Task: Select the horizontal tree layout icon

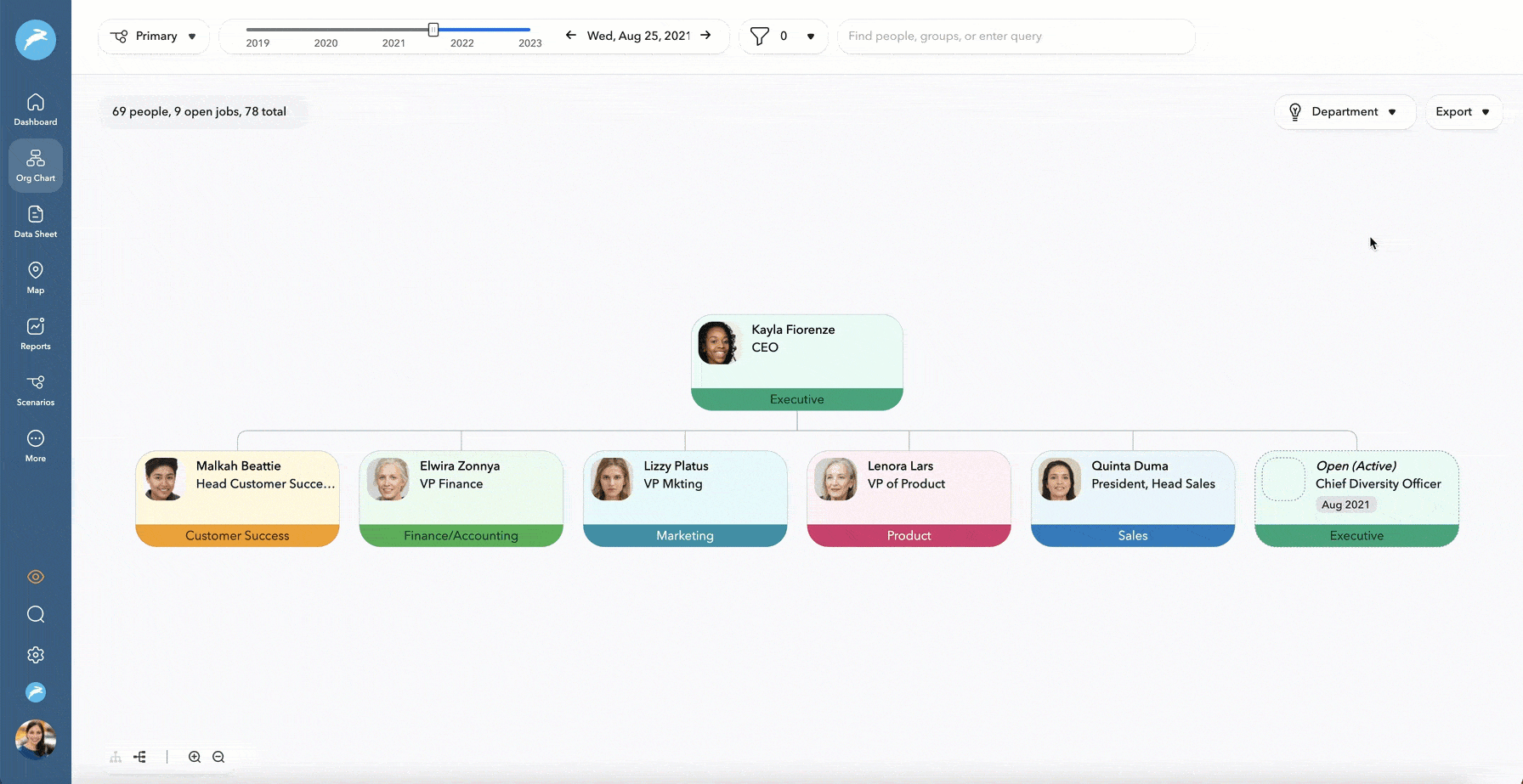Action: [140, 756]
